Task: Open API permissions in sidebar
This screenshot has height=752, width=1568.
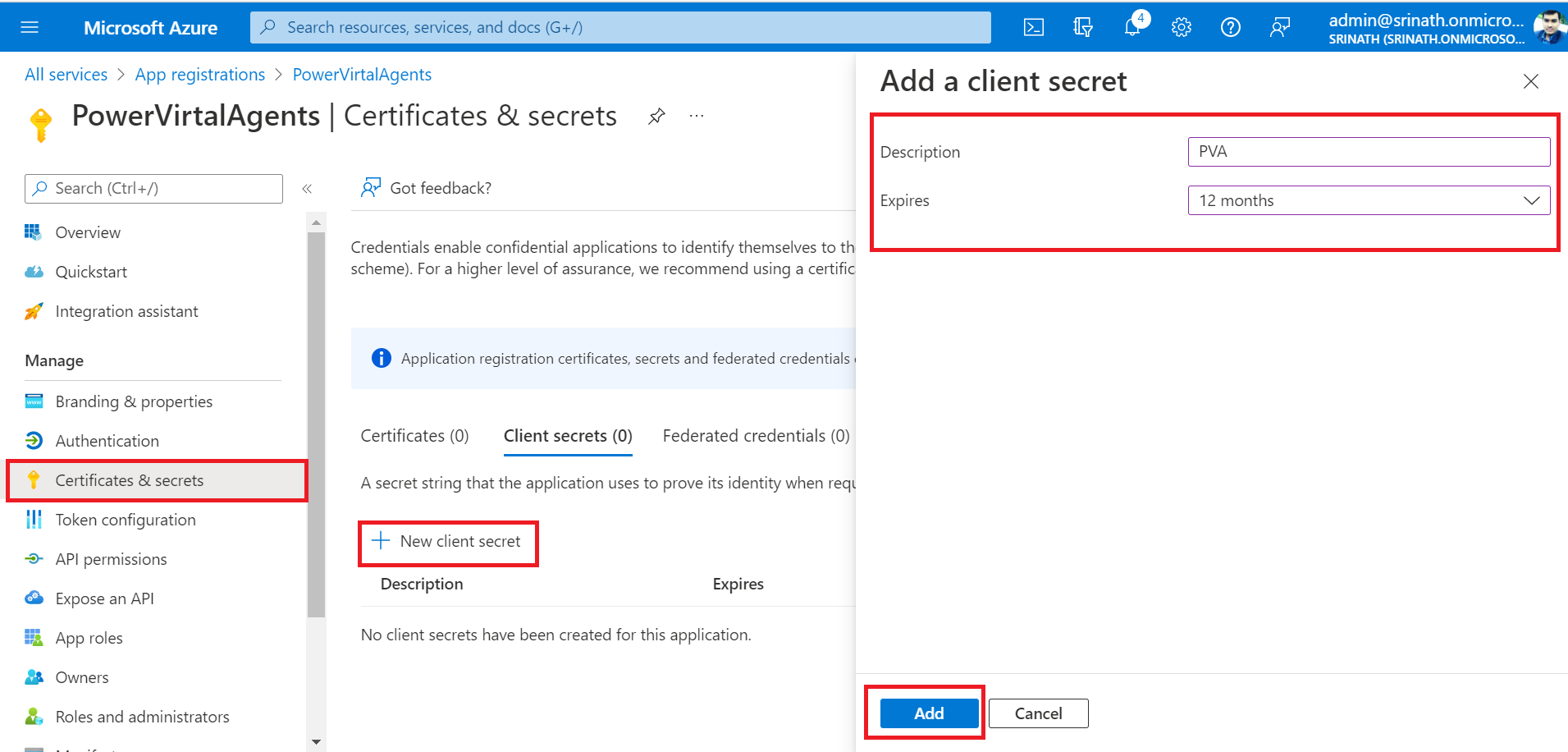Action: [111, 559]
